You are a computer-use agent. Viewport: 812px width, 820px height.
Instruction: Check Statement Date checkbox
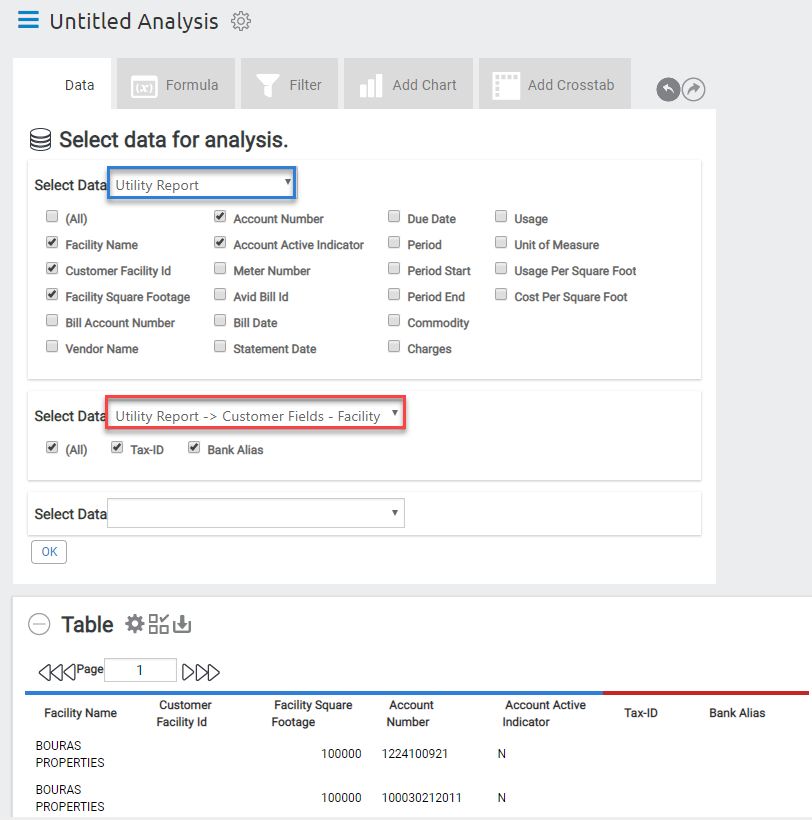(x=220, y=346)
